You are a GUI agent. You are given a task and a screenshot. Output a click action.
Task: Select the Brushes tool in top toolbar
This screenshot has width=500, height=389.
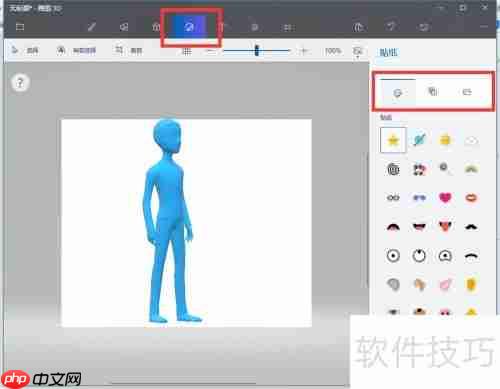click(92, 27)
